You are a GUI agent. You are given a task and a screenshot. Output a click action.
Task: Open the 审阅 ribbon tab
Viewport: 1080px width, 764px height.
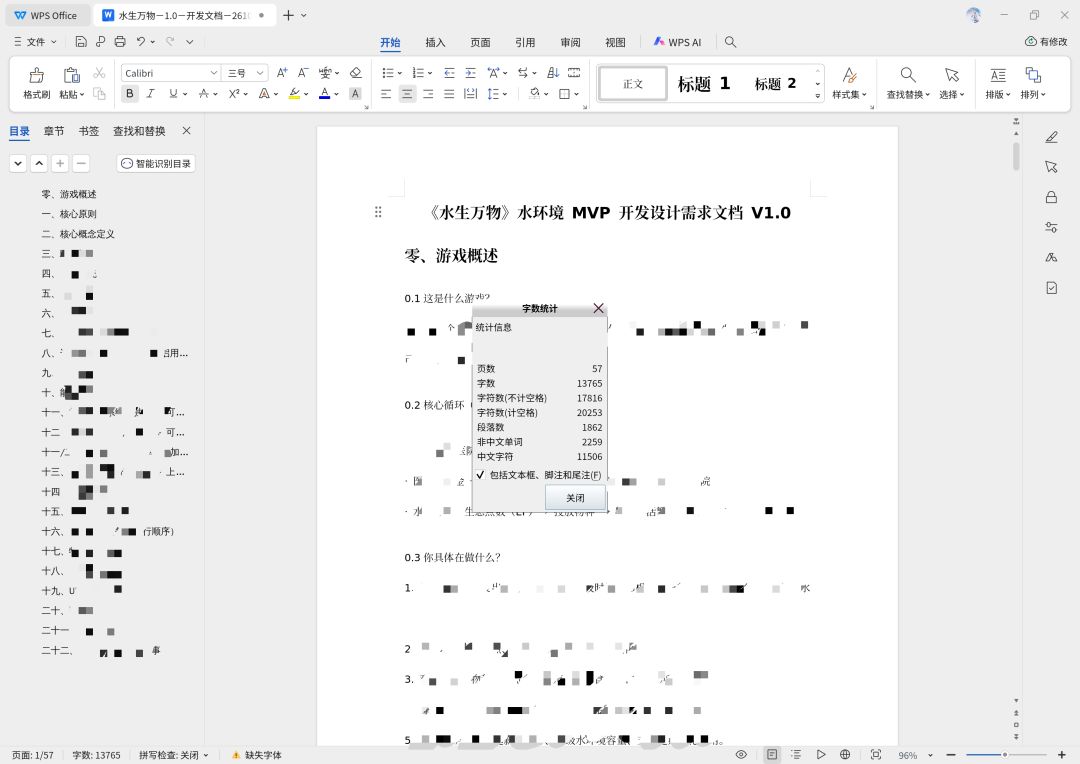click(x=570, y=42)
